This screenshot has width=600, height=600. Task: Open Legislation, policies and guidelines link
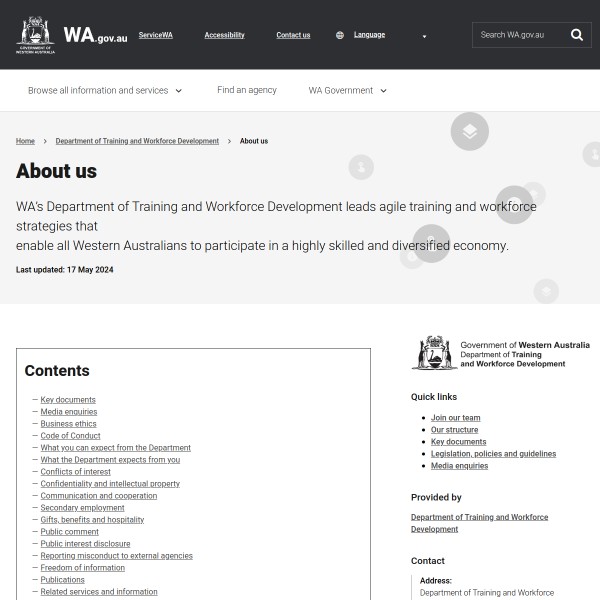pyautogui.click(x=493, y=454)
